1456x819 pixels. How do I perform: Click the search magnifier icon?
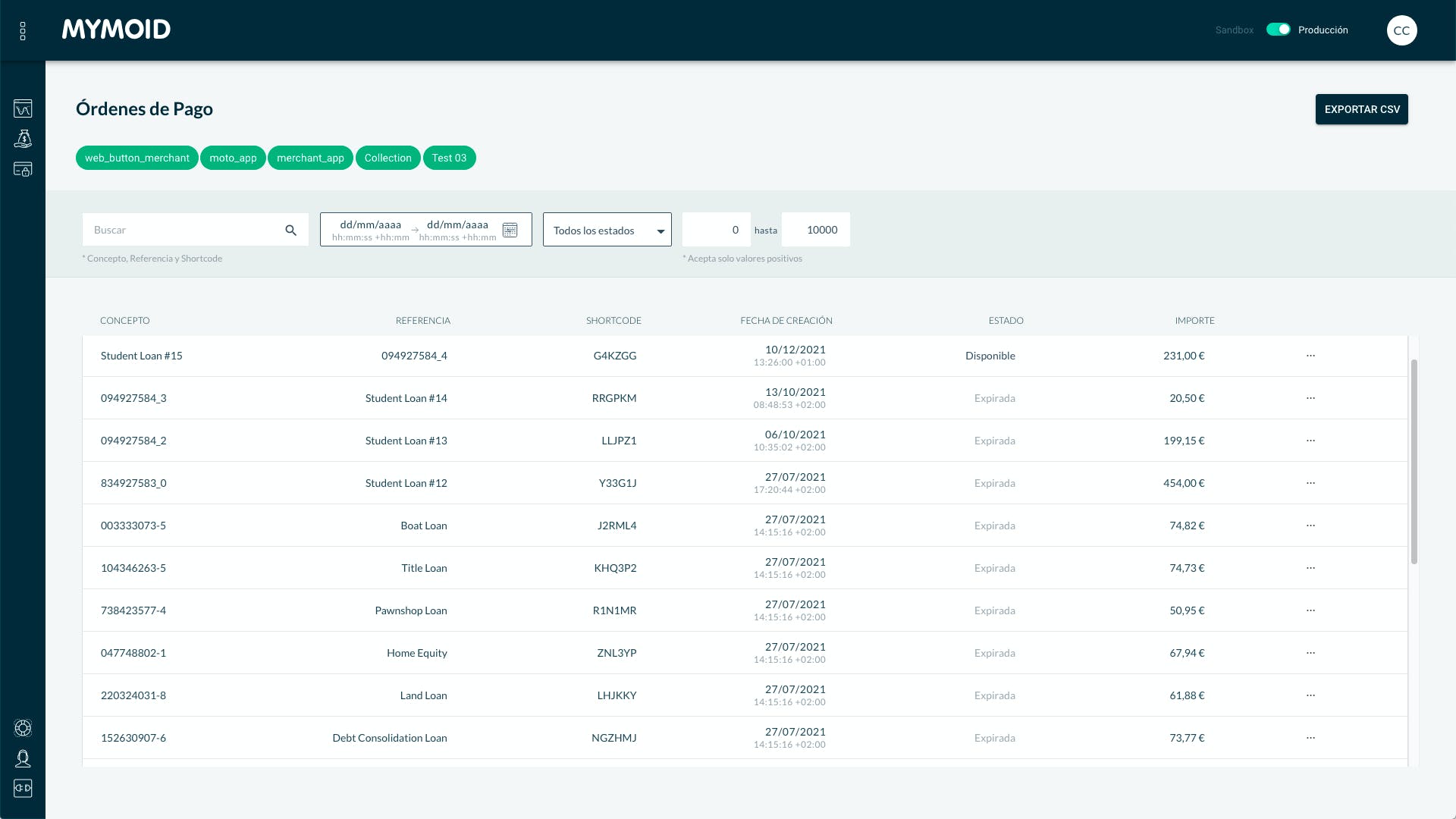click(x=290, y=230)
